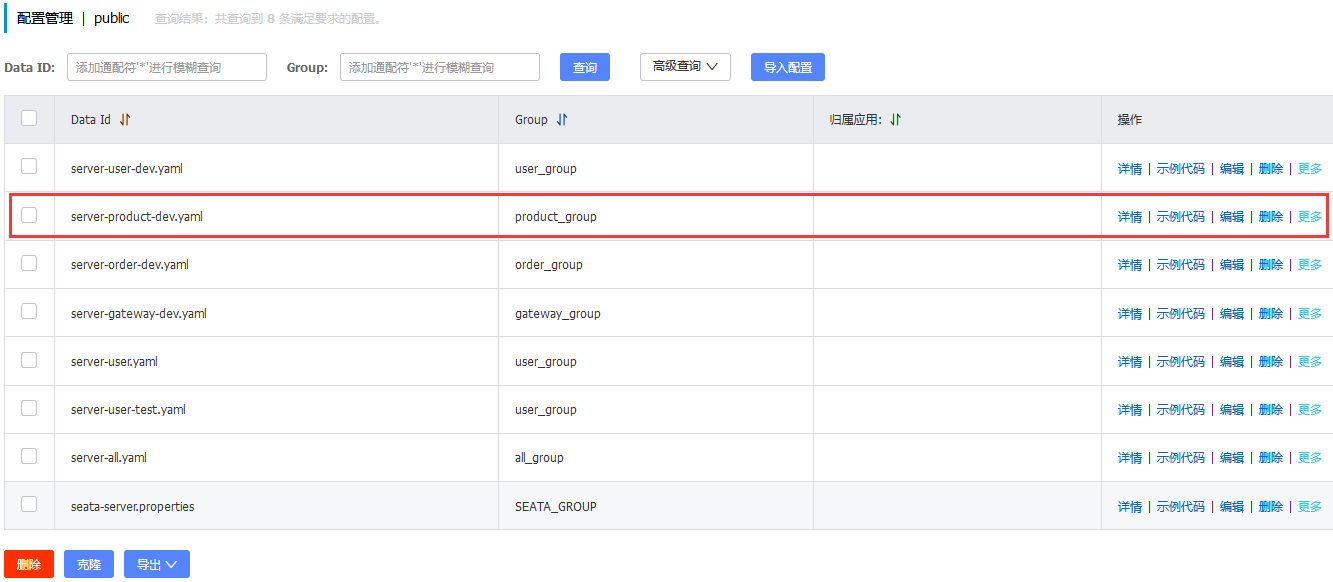This screenshot has width=1333, height=582.
Task: Tick the checkbox for server-user-dev.yaml
Action: [x=29, y=167]
